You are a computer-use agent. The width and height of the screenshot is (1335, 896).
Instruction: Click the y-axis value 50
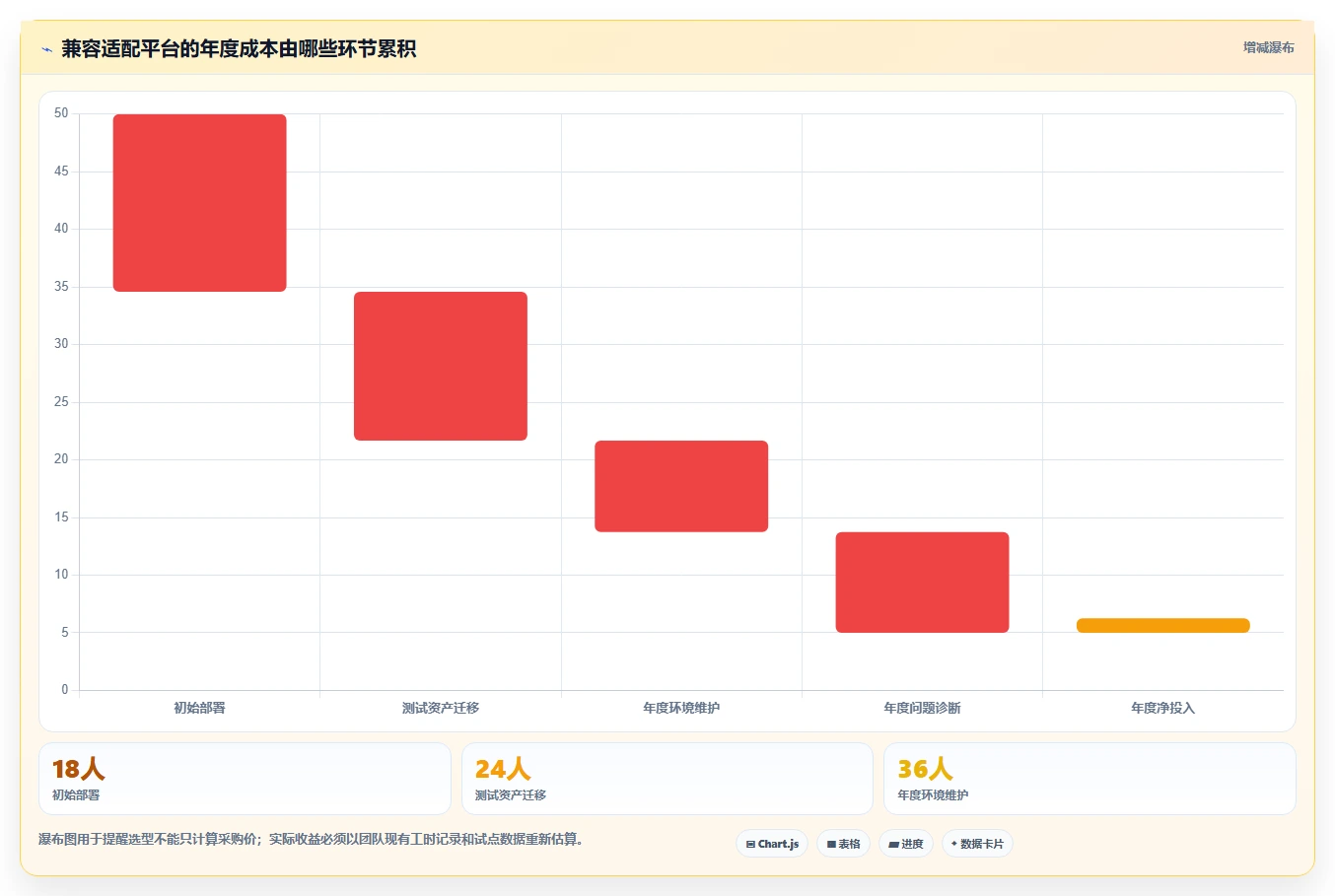coord(61,113)
